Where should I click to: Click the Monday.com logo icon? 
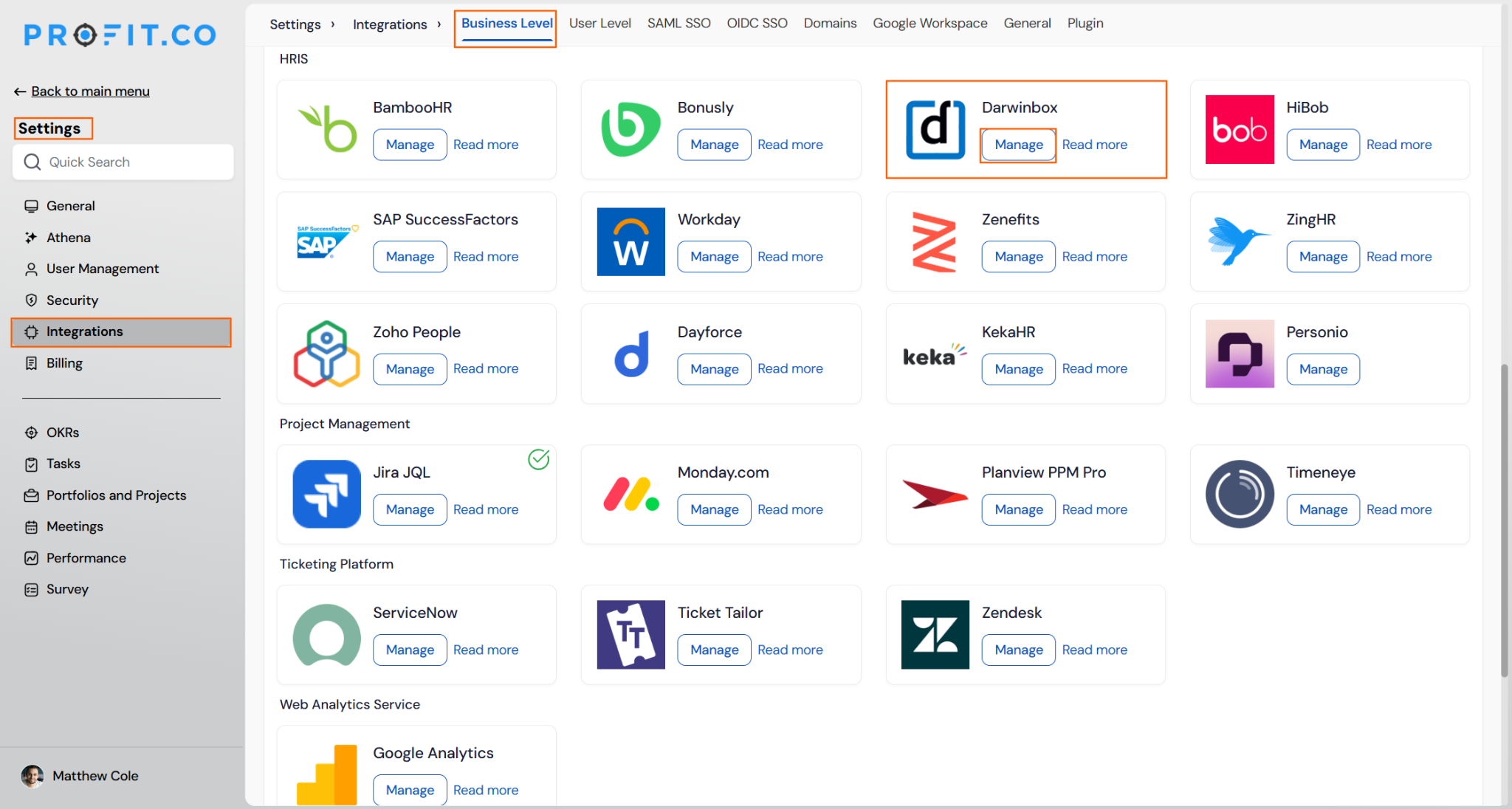pyautogui.click(x=631, y=494)
